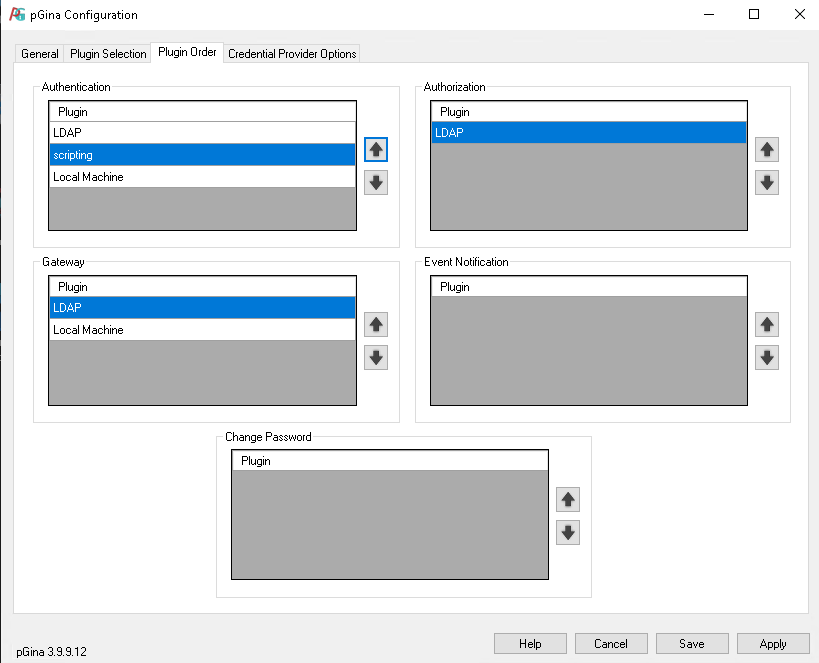
Task: Click Event Notification down arrow
Action: tap(767, 358)
